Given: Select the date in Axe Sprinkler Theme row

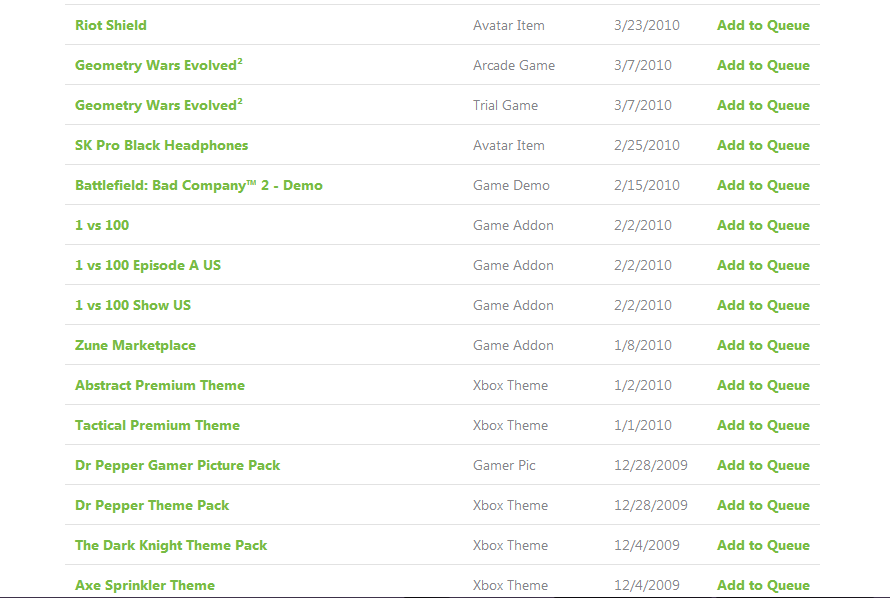Looking at the screenshot, I should point(646,586).
